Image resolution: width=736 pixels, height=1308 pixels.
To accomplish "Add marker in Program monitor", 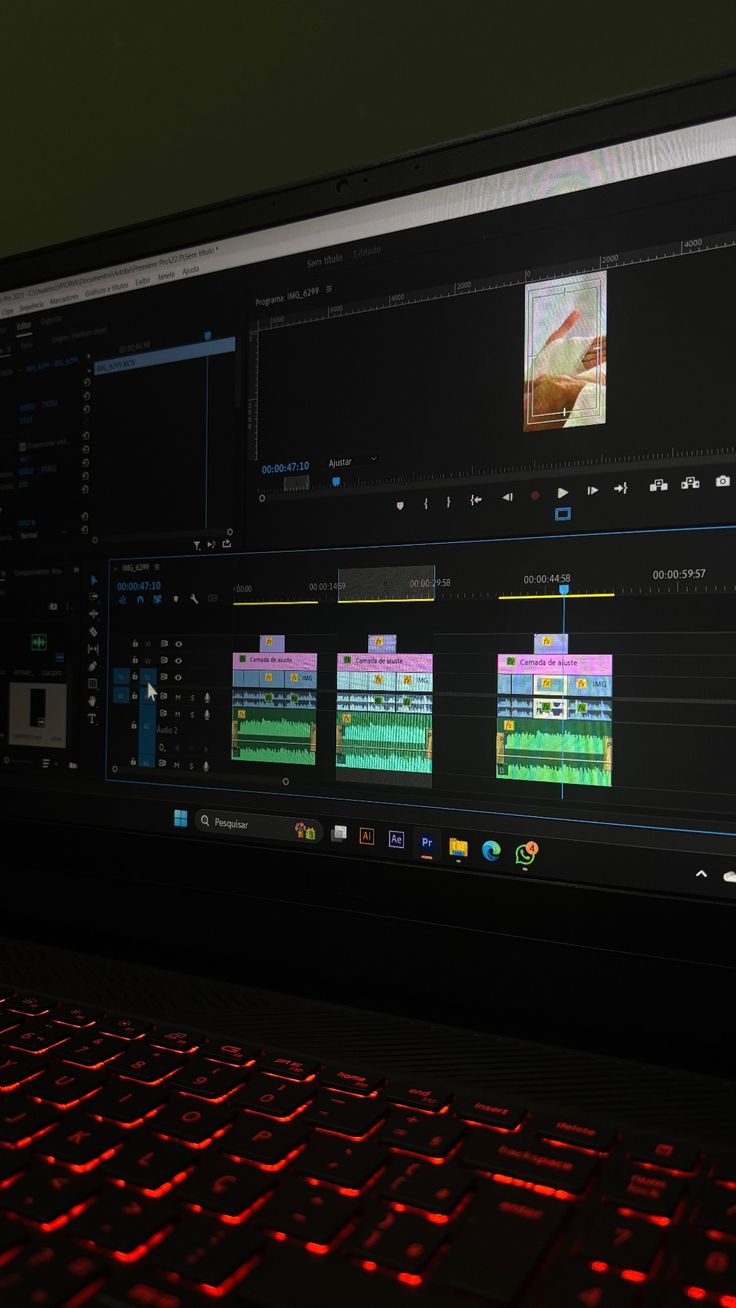I will 400,505.
